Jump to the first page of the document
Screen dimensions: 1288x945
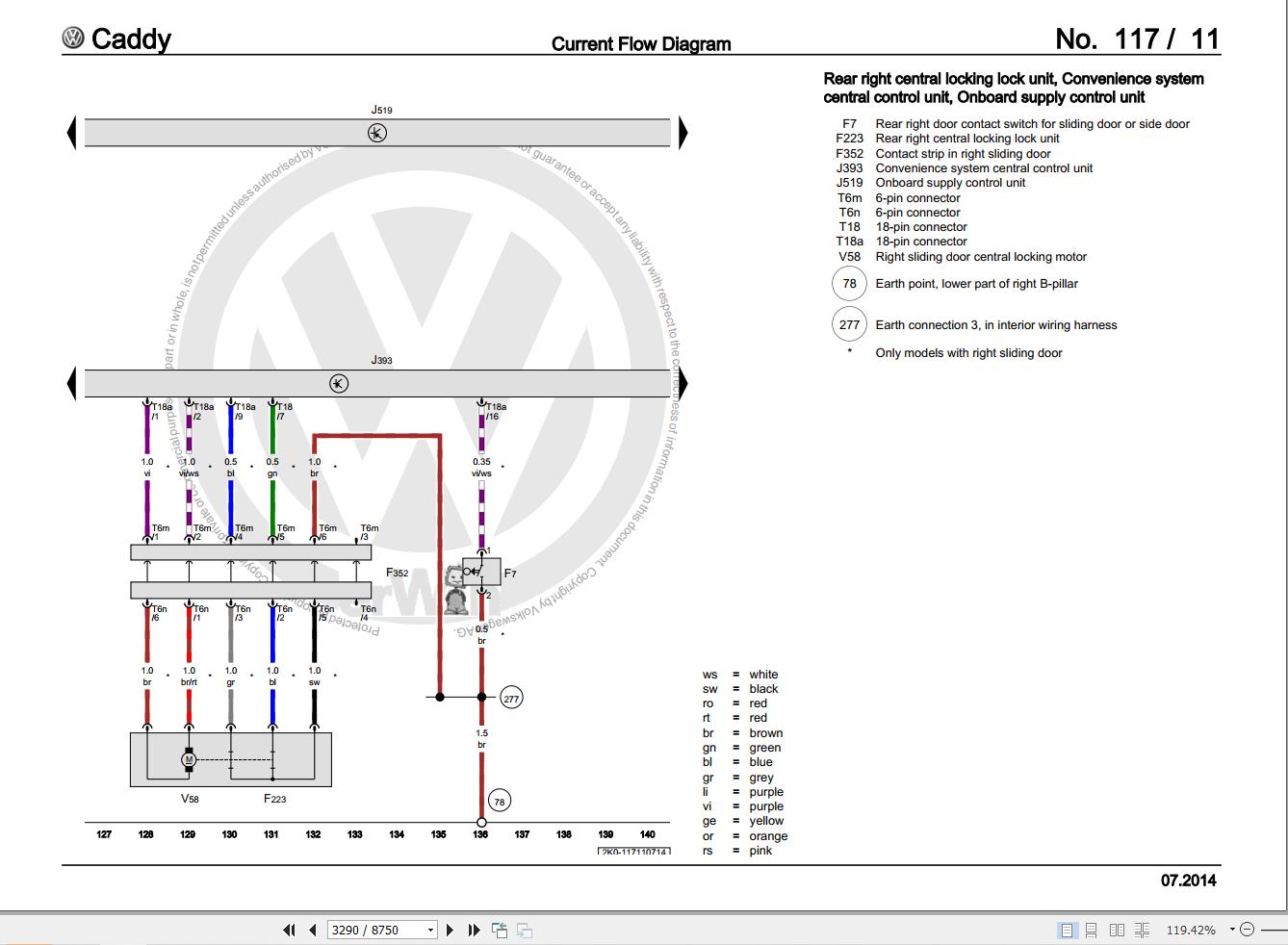click(290, 930)
